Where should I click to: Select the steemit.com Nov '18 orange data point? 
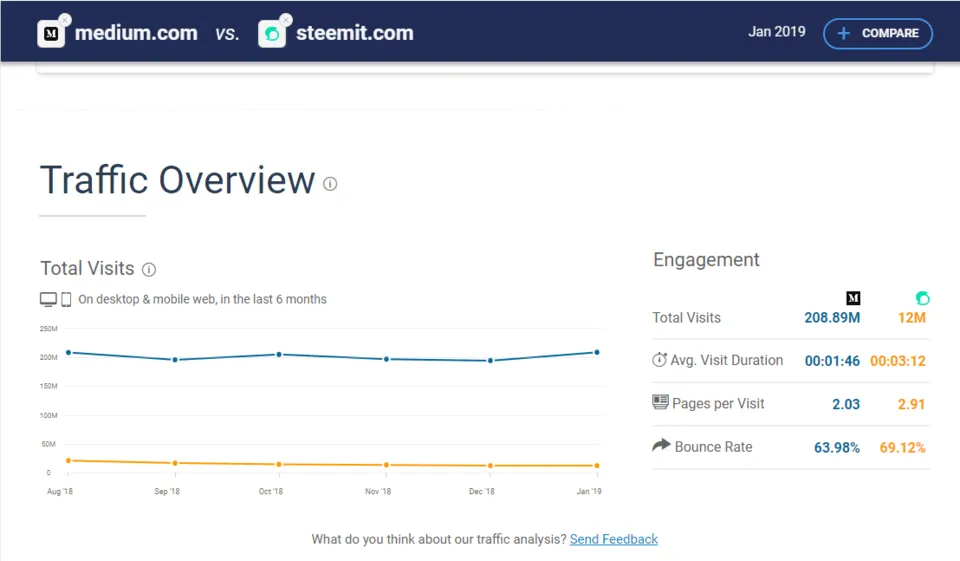pos(386,465)
